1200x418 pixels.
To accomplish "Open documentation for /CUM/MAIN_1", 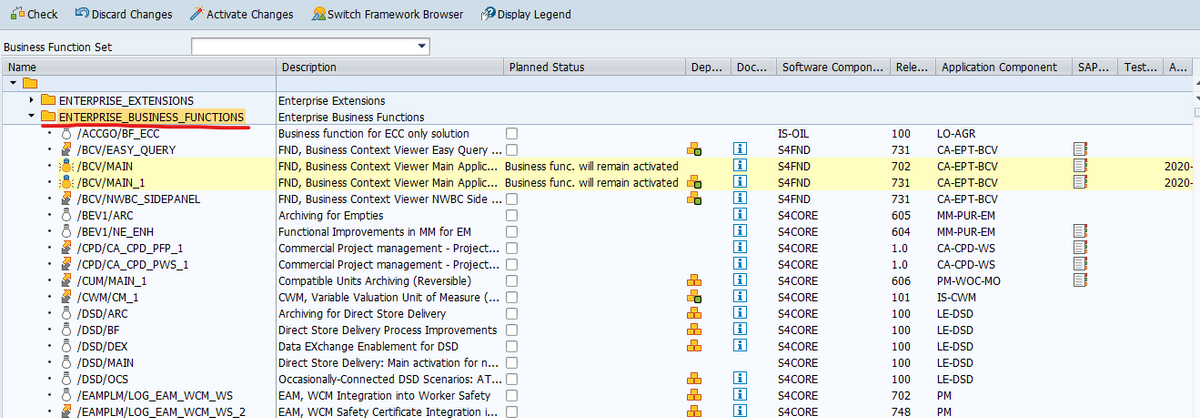I will pyautogui.click(x=741, y=281).
